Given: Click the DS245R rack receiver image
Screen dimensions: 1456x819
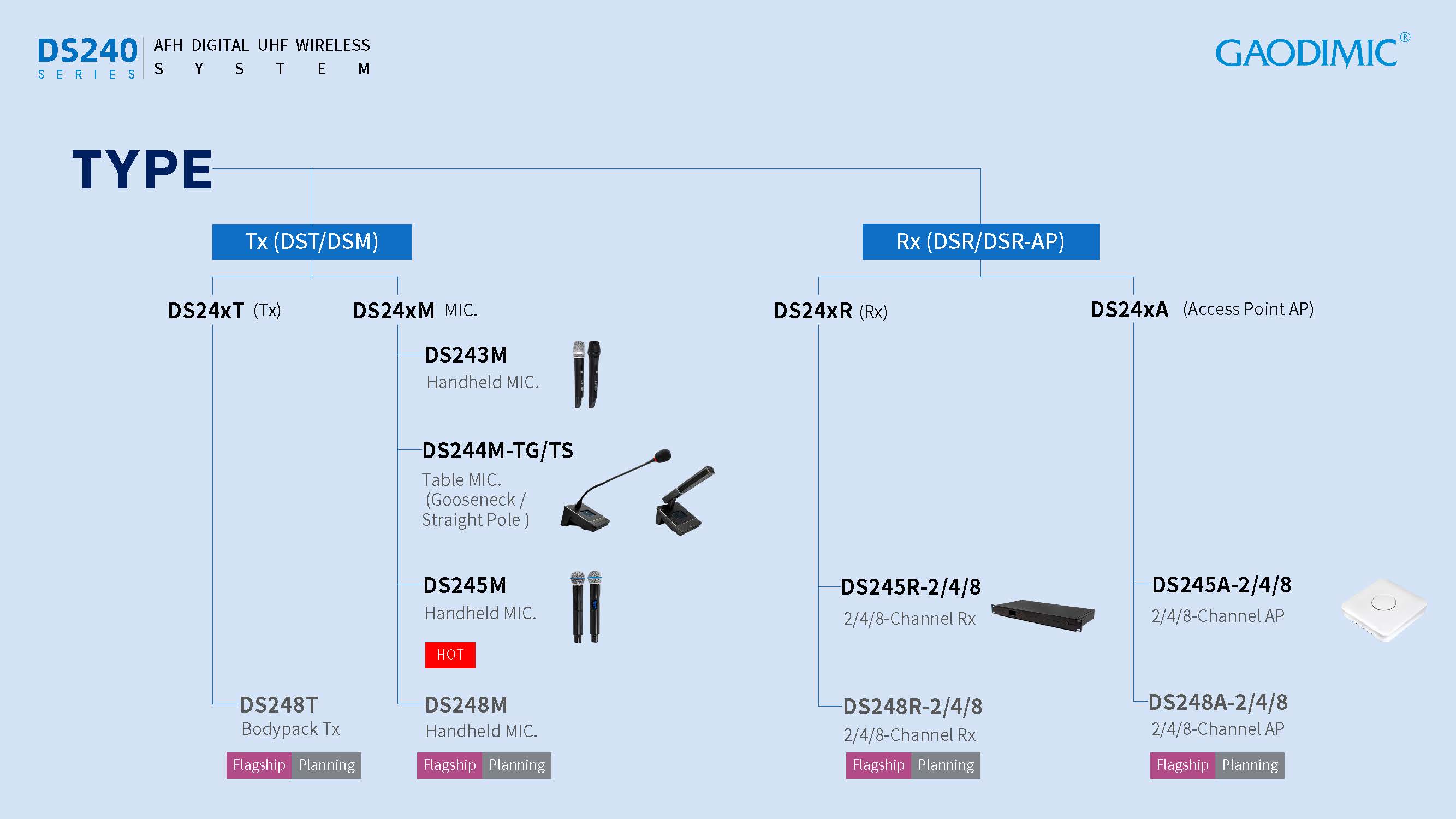Looking at the screenshot, I should (x=1043, y=614).
